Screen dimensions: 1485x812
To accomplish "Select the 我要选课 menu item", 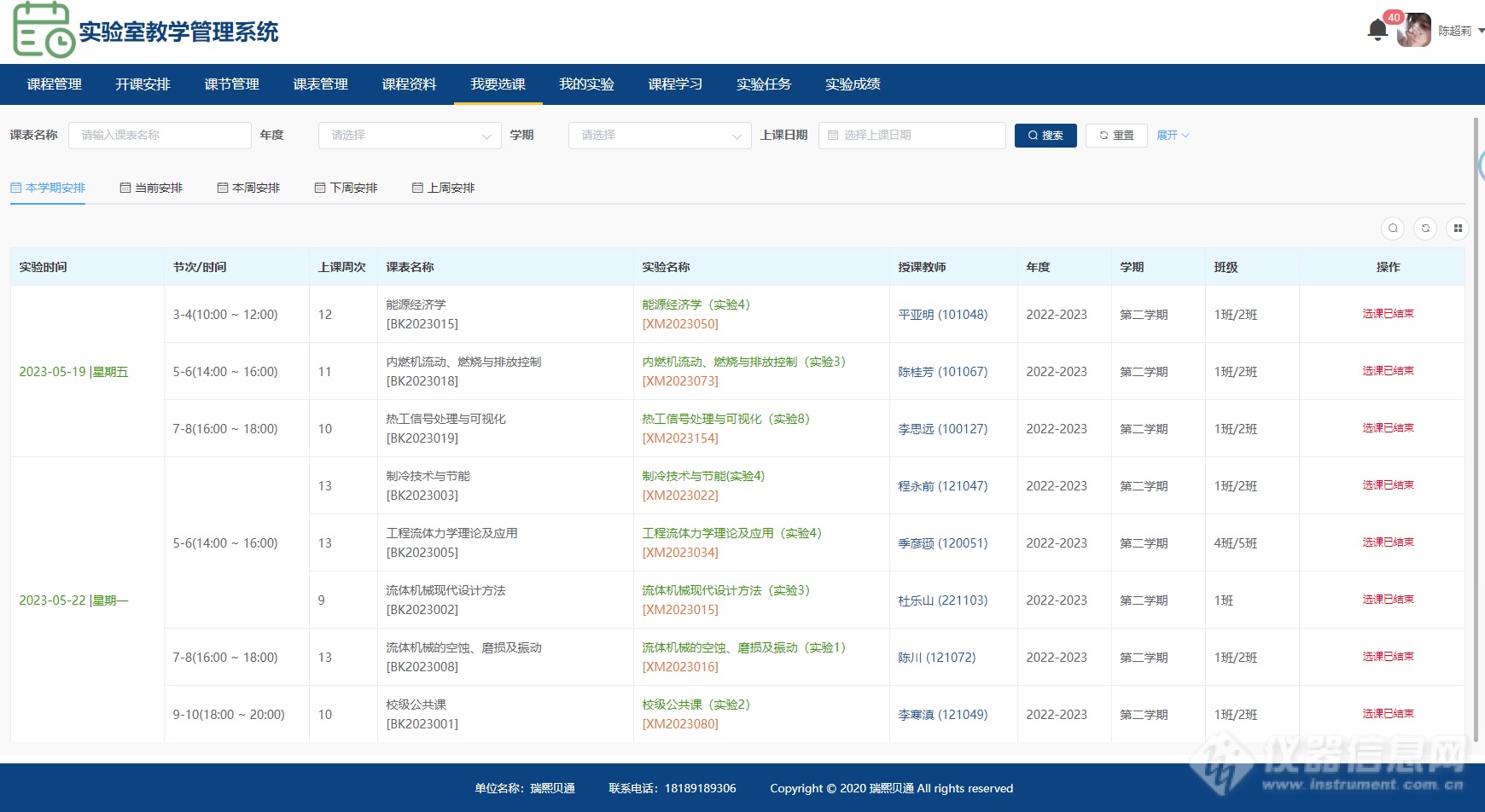I will pos(498,84).
